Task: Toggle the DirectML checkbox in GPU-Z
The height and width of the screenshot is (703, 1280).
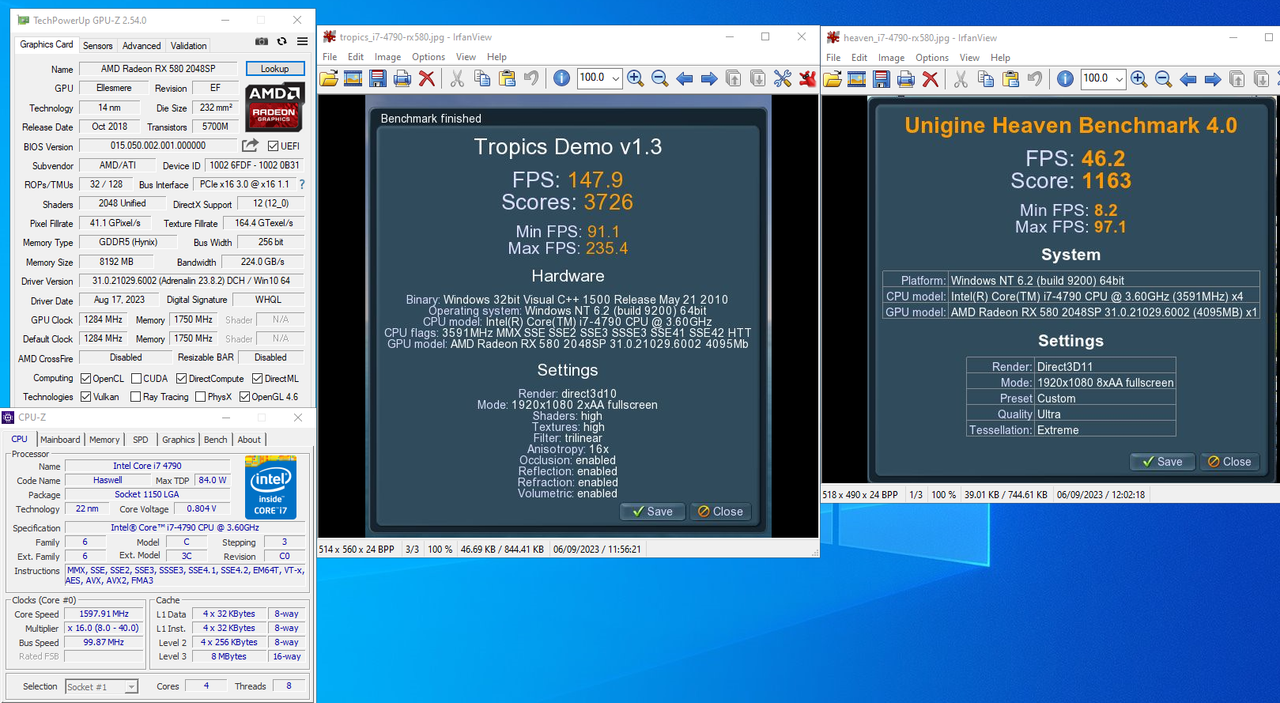Action: (257, 379)
